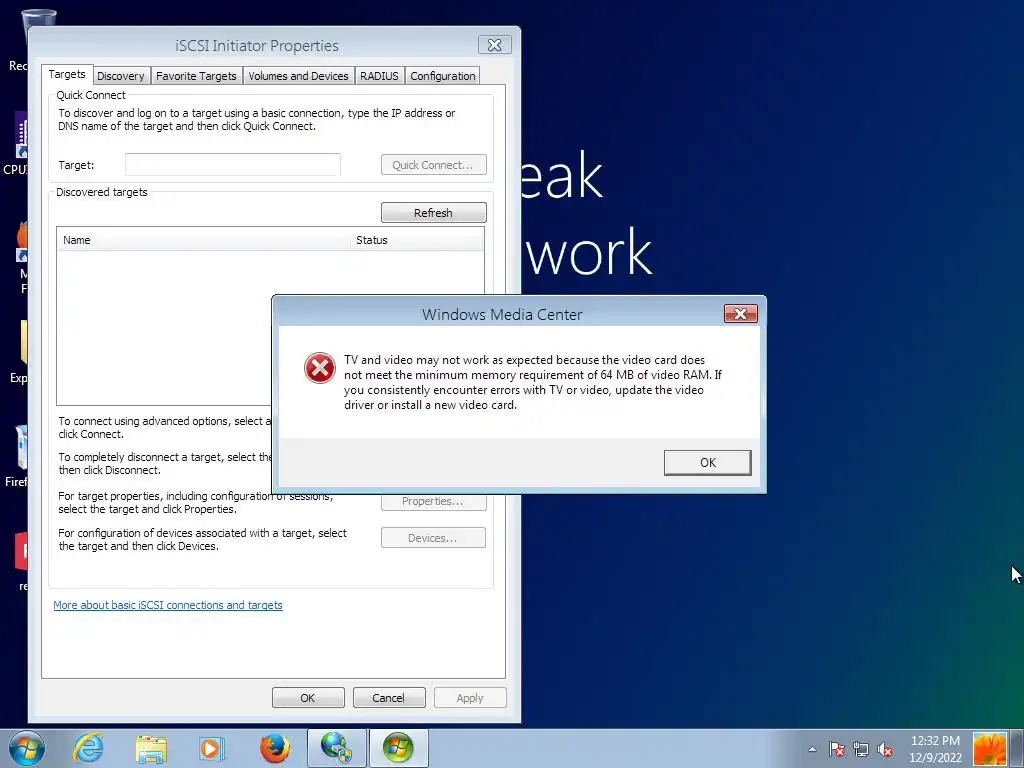The height and width of the screenshot is (768, 1024).
Task: Open the Configuration tab
Action: pos(443,76)
